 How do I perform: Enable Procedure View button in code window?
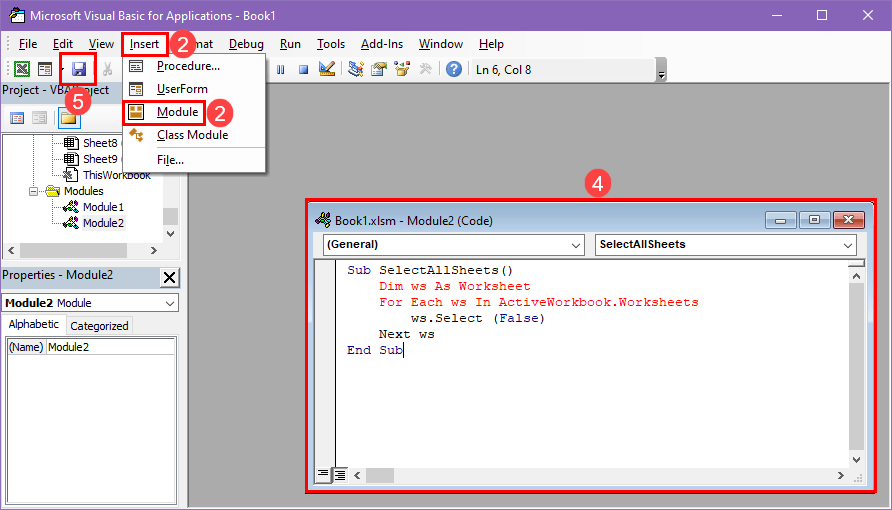[x=323, y=474]
